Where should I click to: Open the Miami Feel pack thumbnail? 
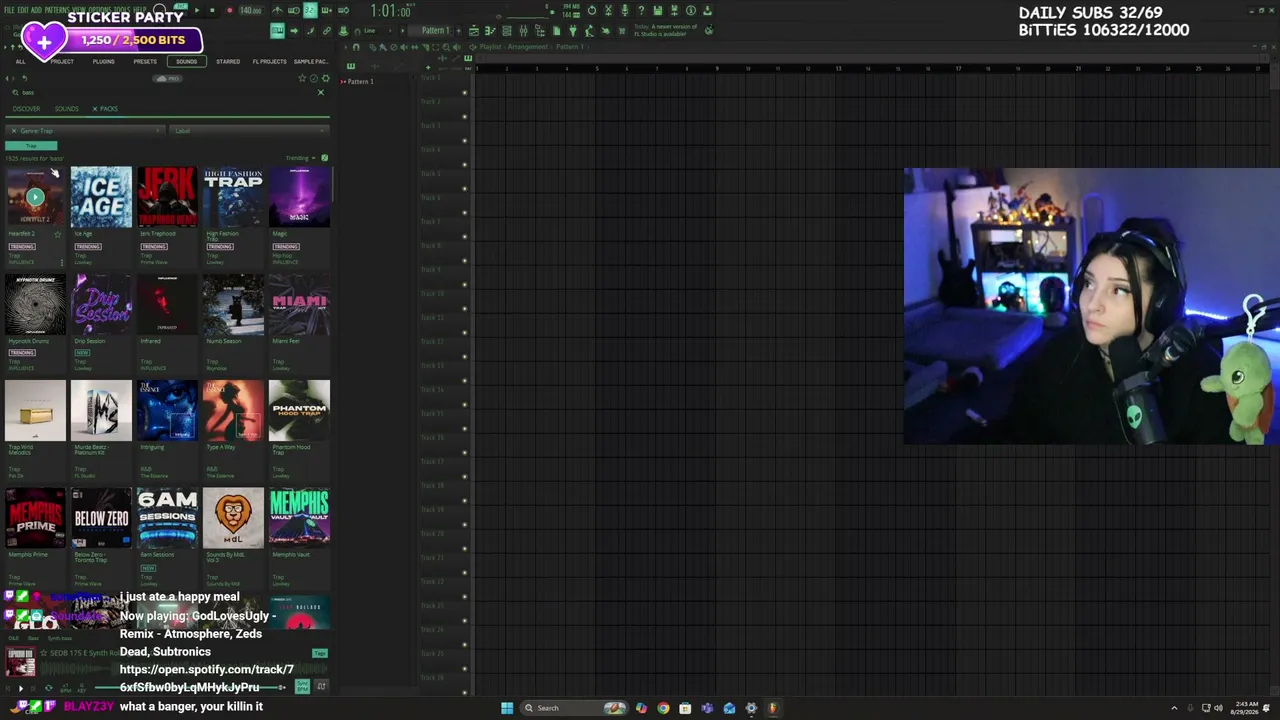pyautogui.click(x=299, y=305)
